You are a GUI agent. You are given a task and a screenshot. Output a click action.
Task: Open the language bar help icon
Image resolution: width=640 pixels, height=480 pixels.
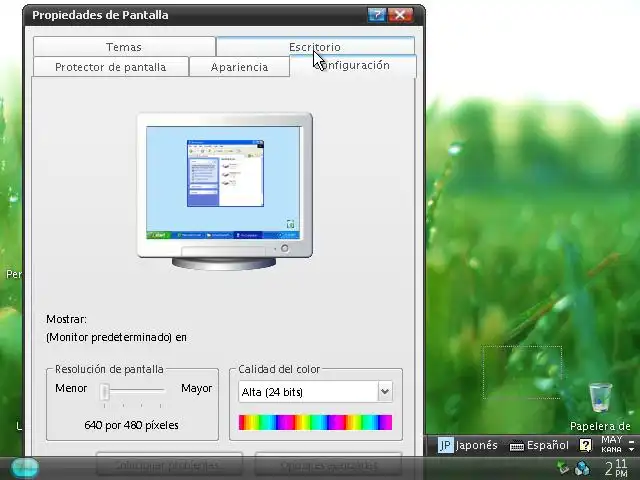click(x=585, y=445)
